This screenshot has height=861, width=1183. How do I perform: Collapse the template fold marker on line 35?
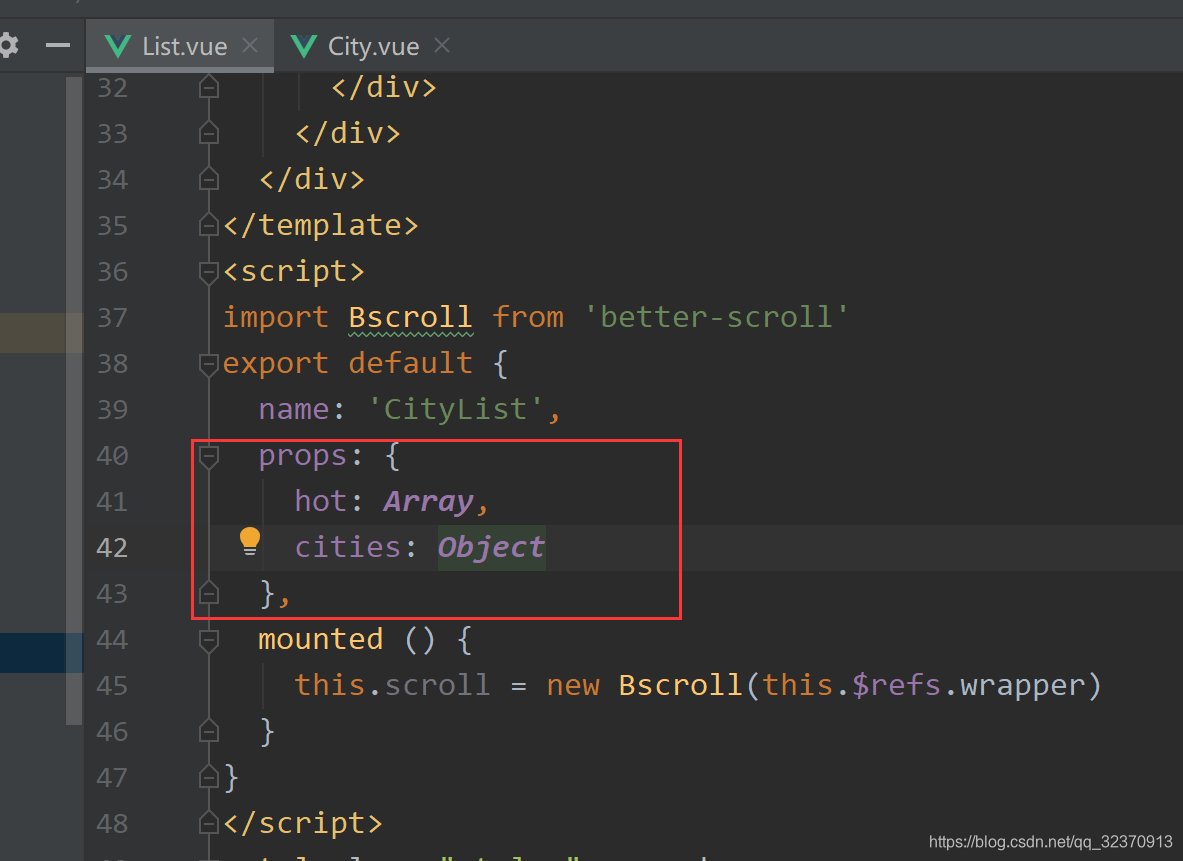pos(209,225)
